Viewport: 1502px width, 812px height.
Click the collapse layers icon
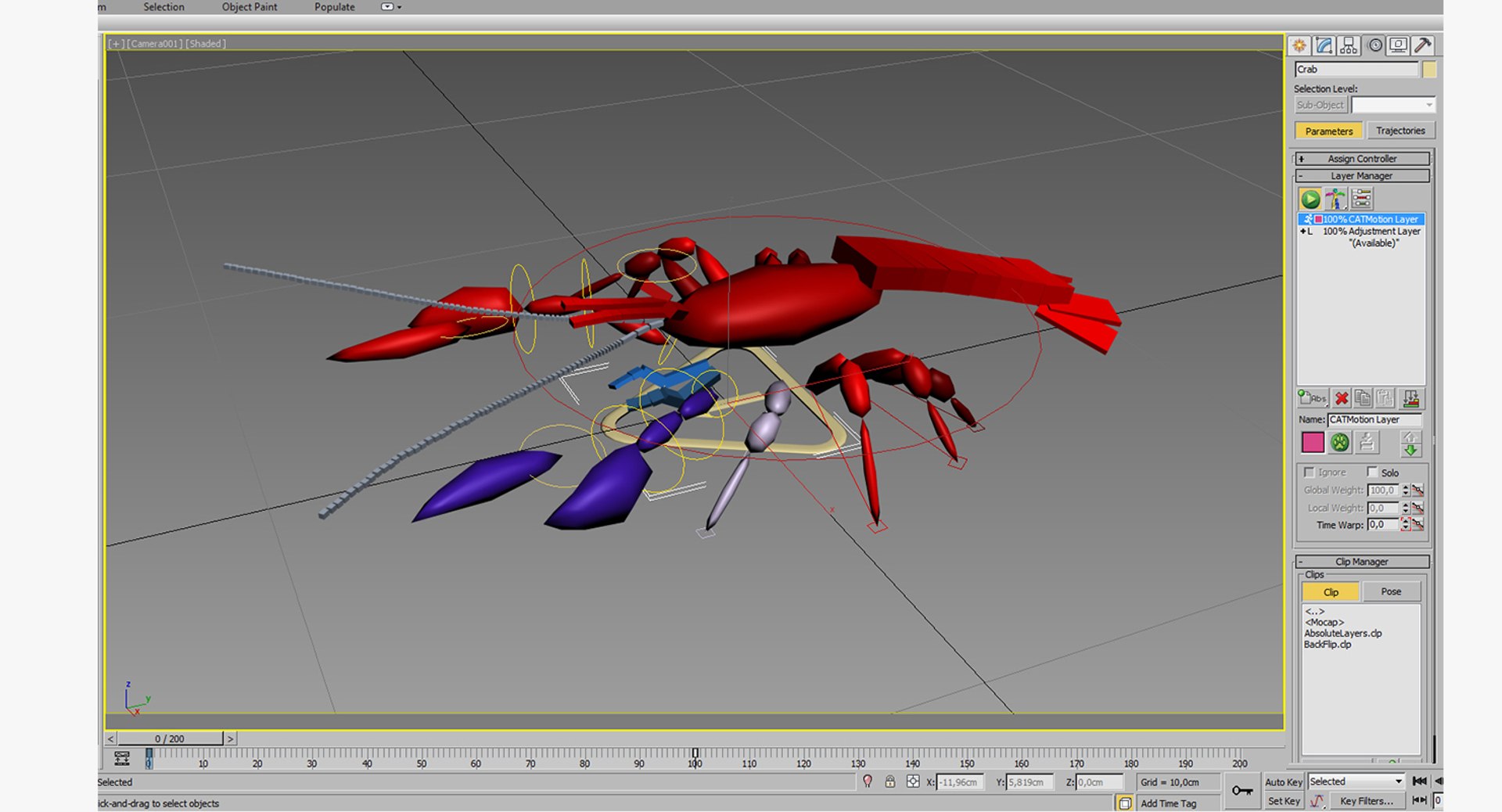coord(1411,398)
